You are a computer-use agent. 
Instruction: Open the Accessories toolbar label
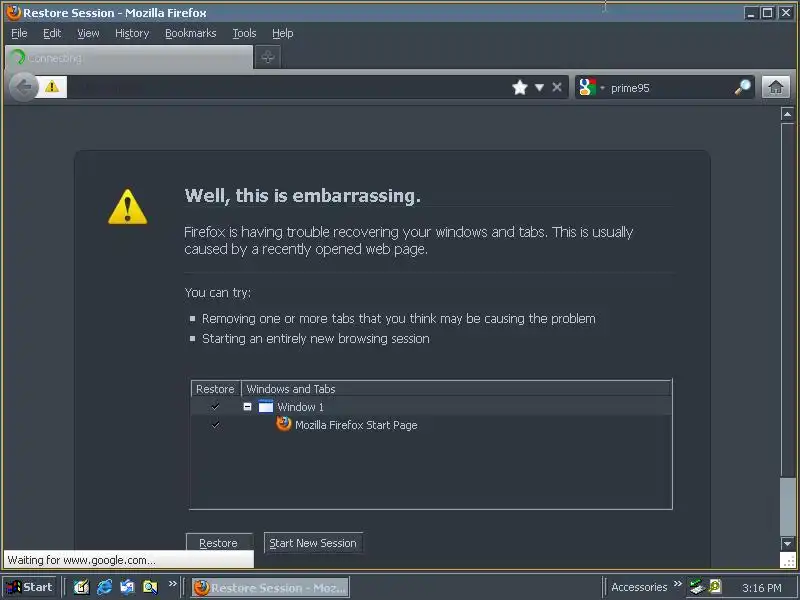[639, 587]
